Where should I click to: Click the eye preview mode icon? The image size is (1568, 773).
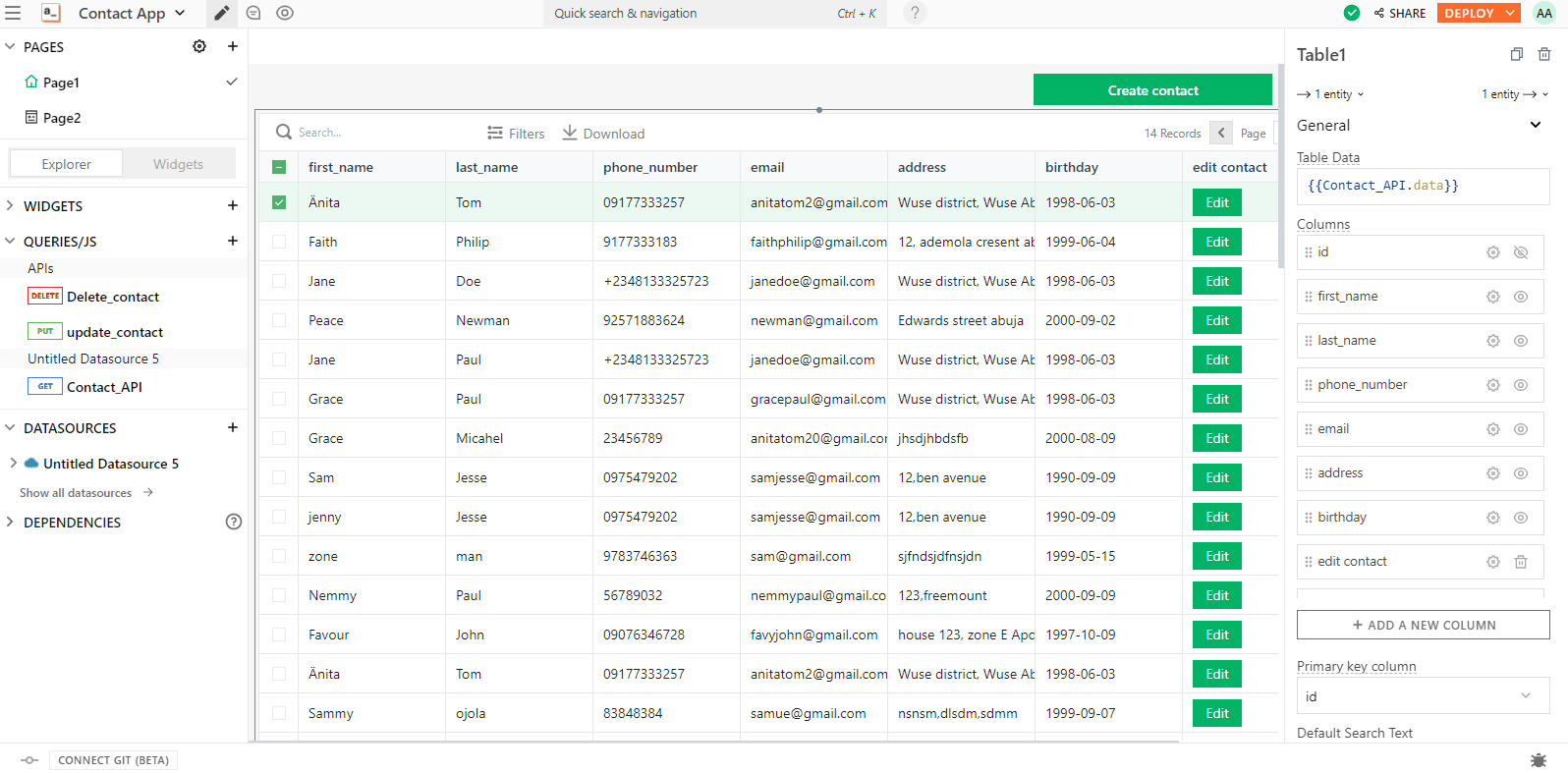coord(285,13)
